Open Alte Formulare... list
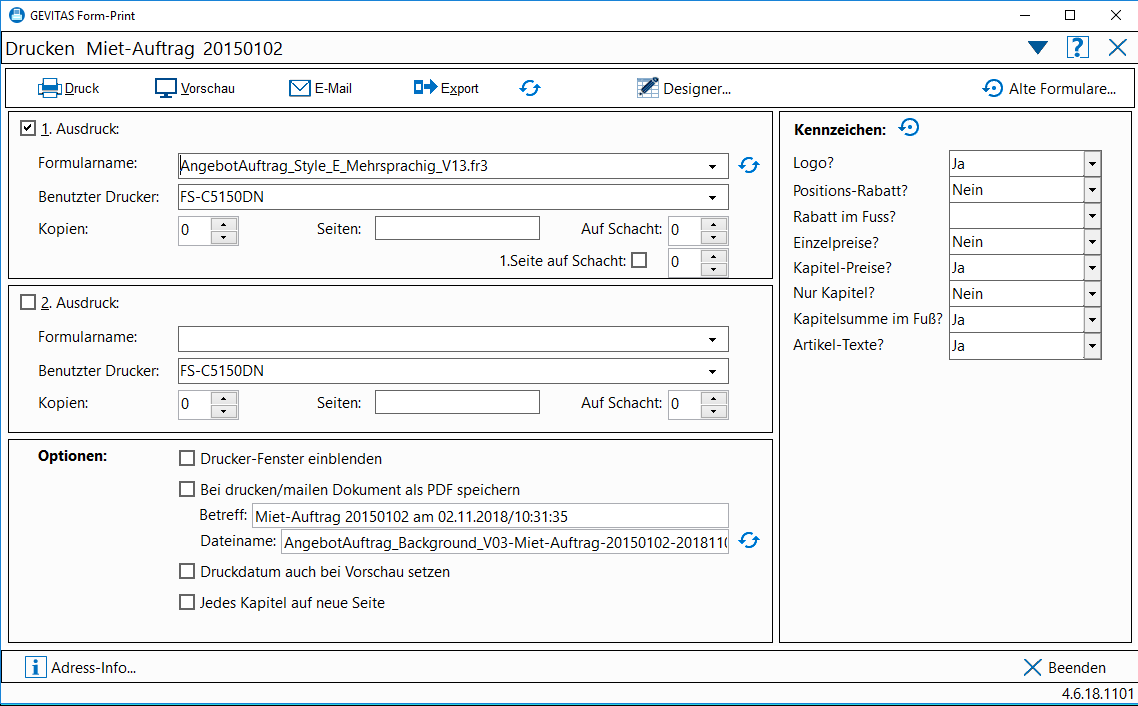The height and width of the screenshot is (706, 1138). pos(1049,89)
